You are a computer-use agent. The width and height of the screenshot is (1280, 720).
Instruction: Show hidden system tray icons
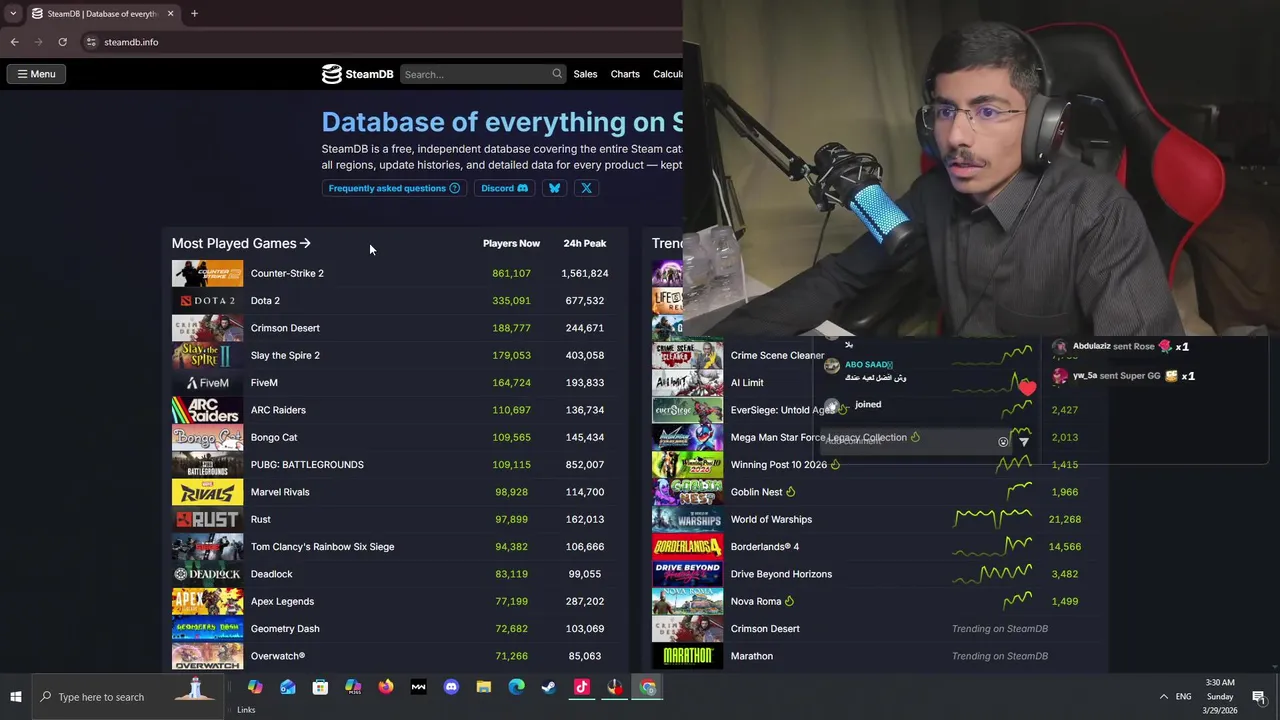pyautogui.click(x=1163, y=697)
